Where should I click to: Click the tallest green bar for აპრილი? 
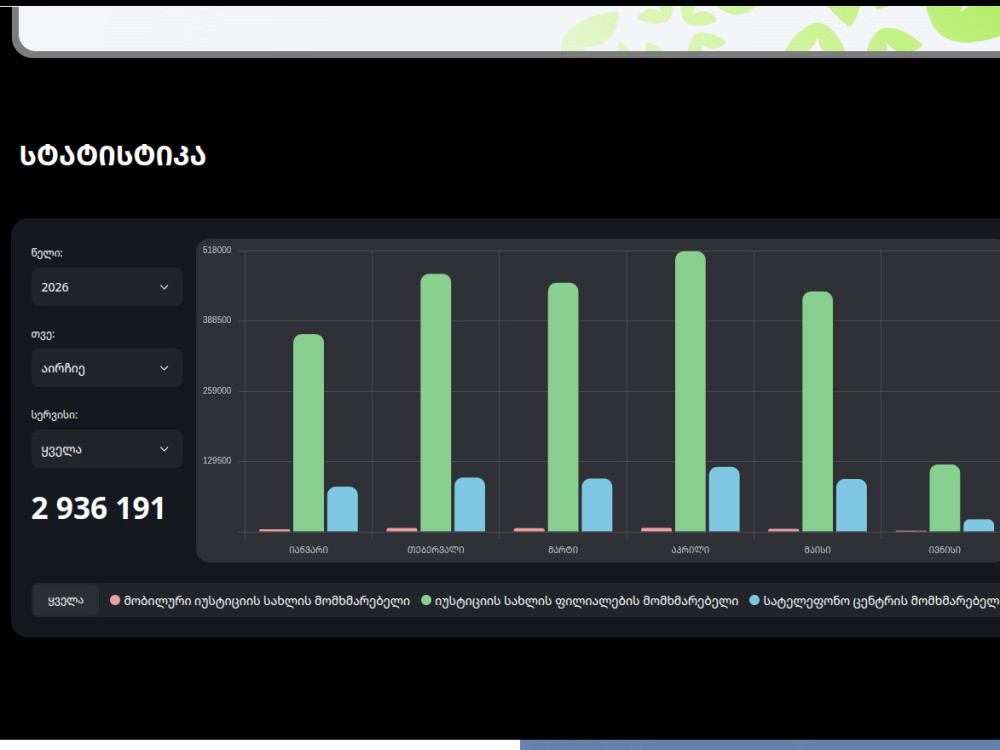tap(690, 391)
